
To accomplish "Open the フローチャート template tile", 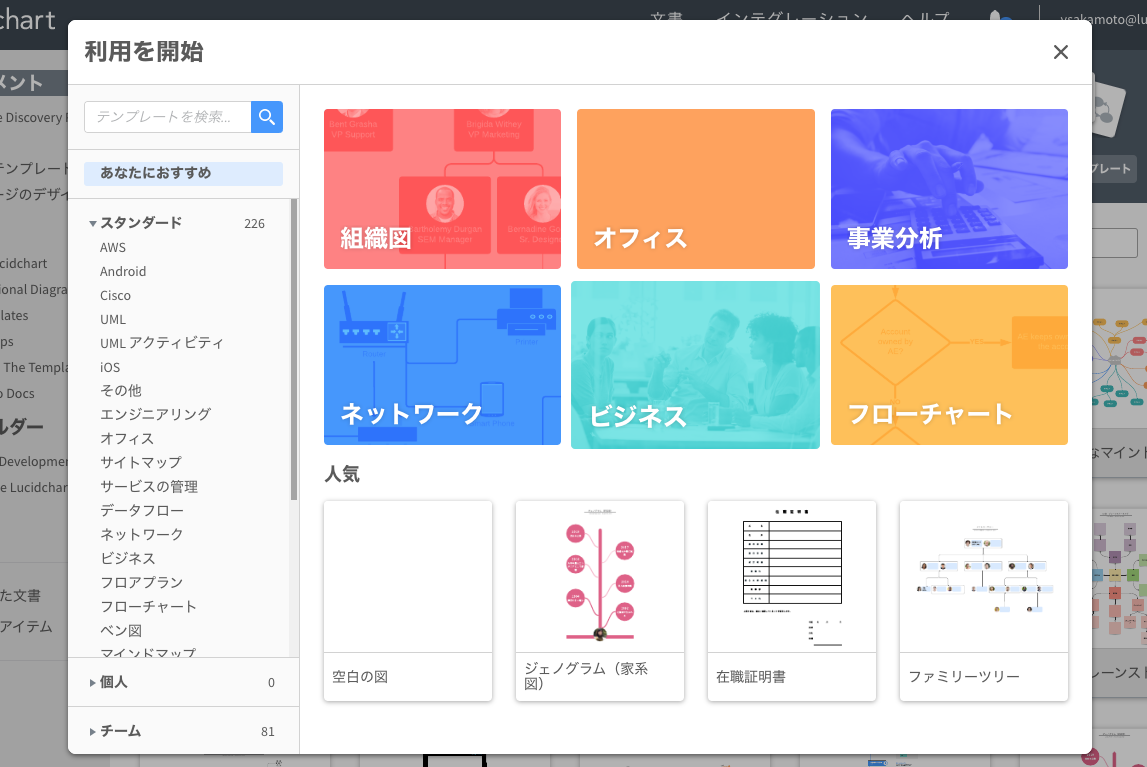I will click(x=948, y=364).
